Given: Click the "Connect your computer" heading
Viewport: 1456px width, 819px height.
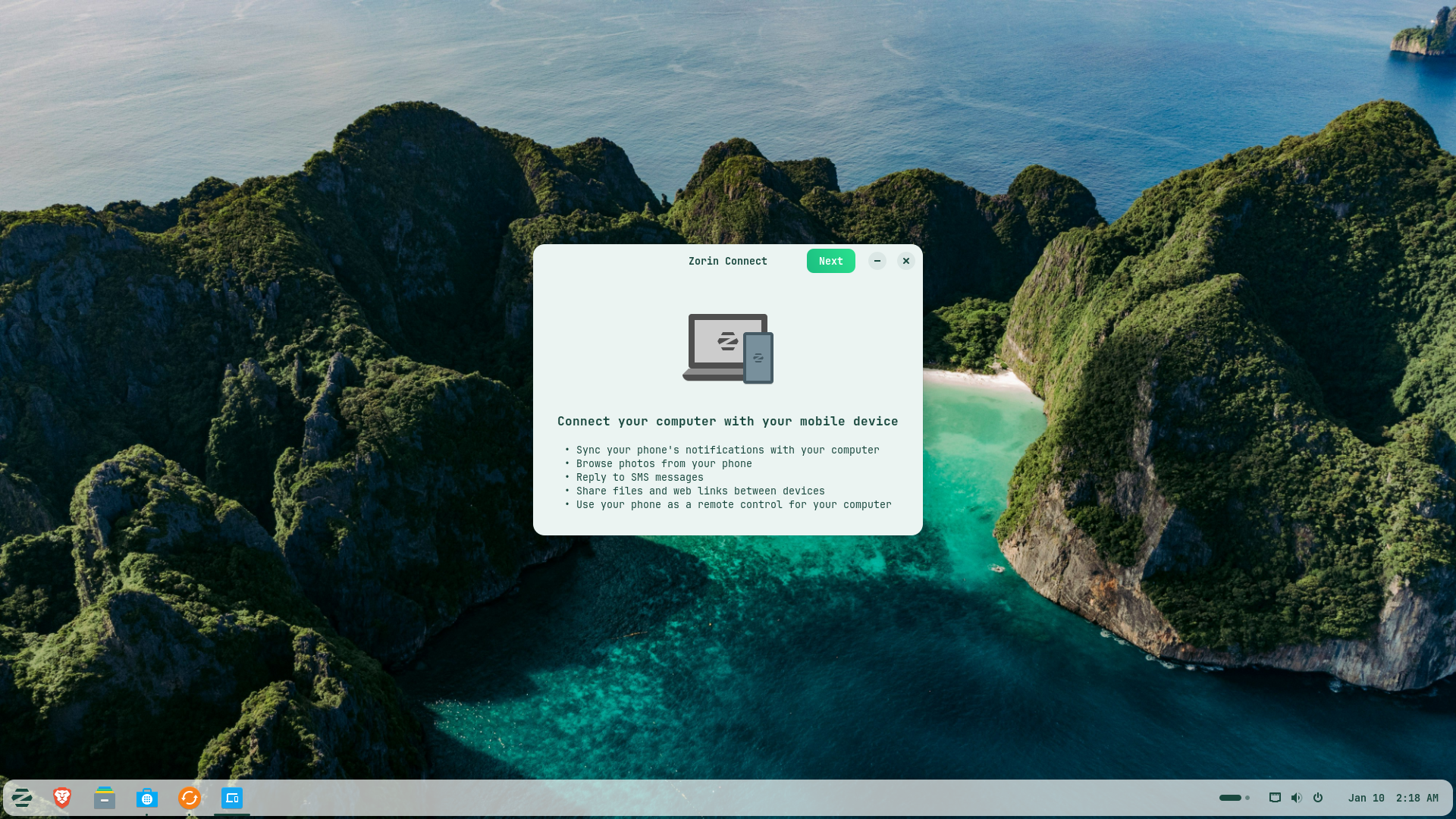Looking at the screenshot, I should pos(727,421).
